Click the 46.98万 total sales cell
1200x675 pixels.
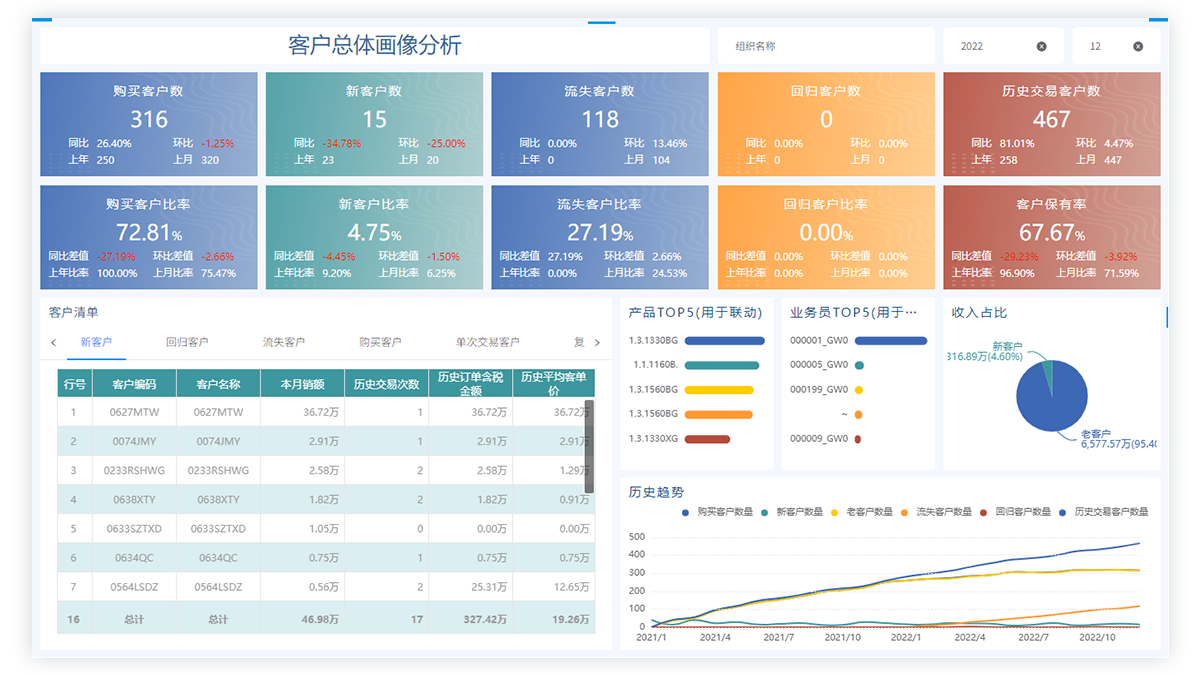point(302,619)
